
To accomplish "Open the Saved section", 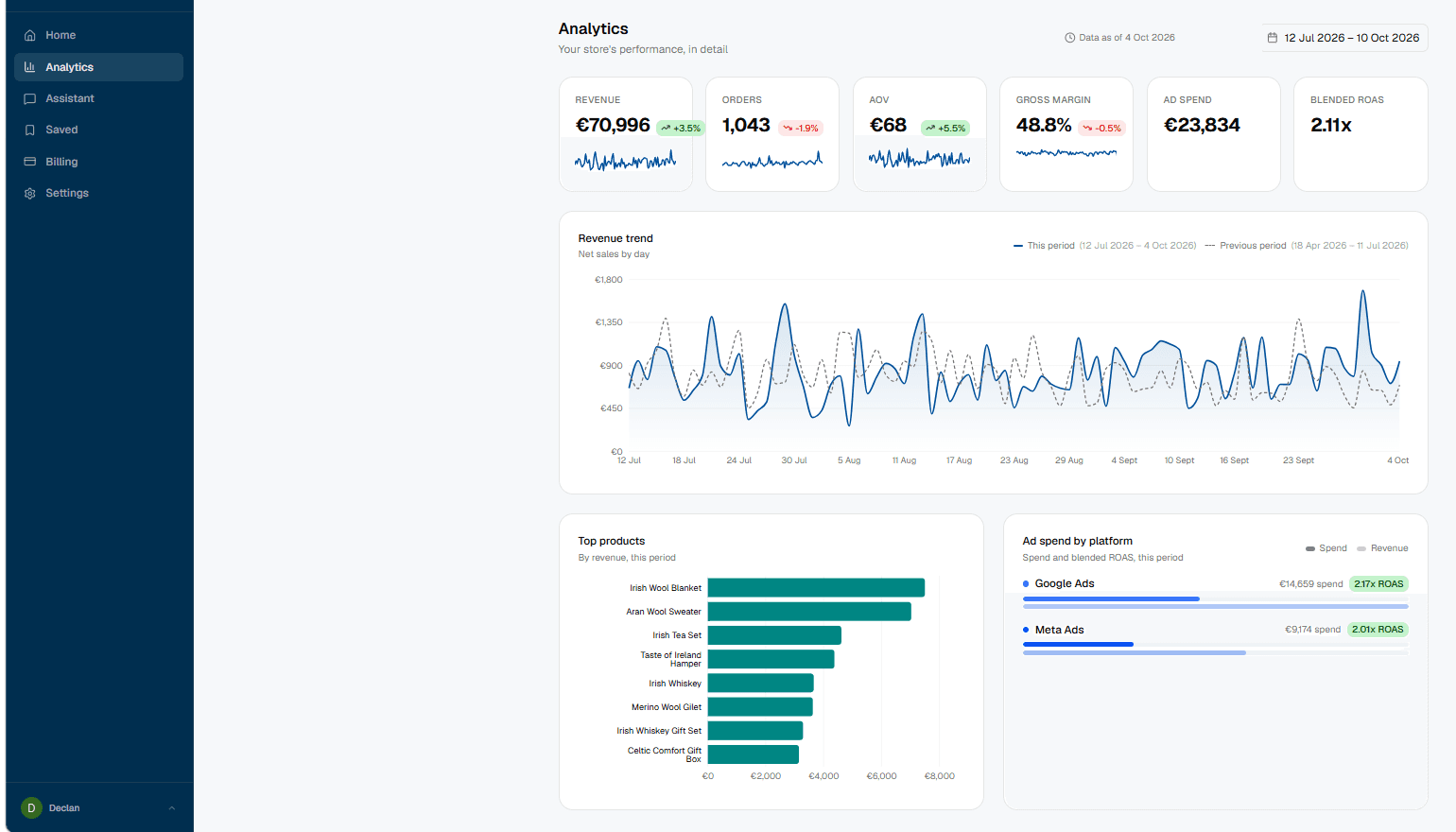I will click(98, 130).
